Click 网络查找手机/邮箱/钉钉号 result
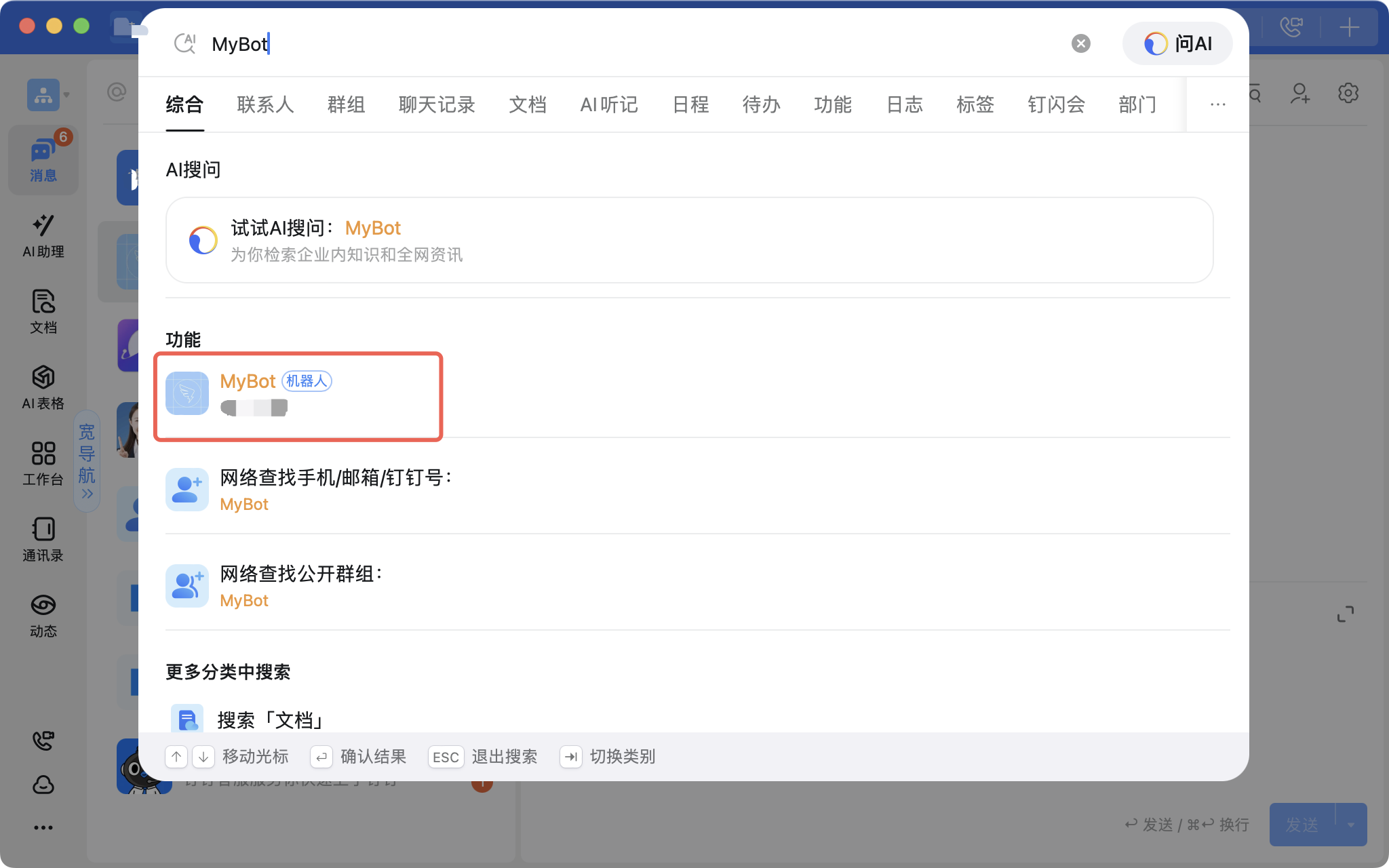Image resolution: width=1389 pixels, height=868 pixels. point(336,490)
